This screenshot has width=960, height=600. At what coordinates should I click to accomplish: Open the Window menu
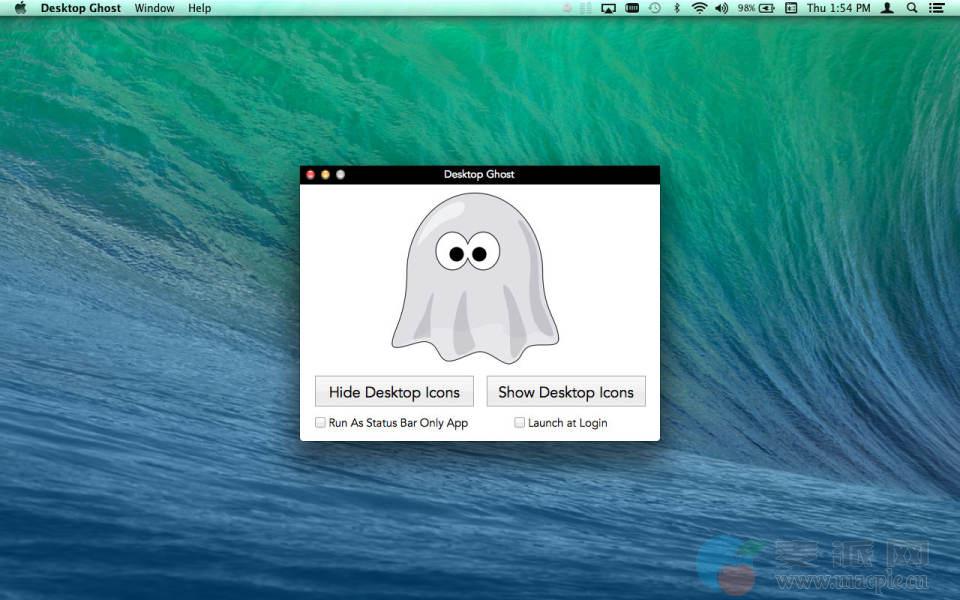[154, 8]
